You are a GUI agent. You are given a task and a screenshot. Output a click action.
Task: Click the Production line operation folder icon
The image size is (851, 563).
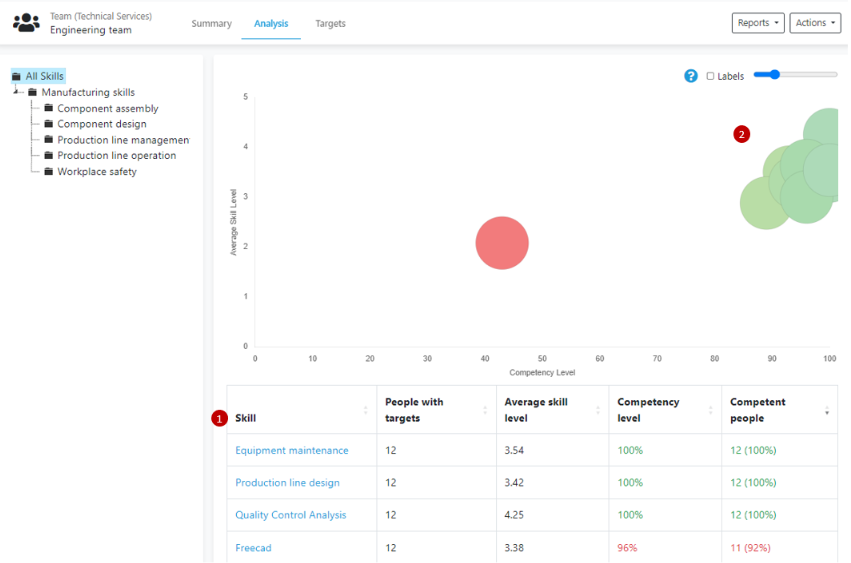point(48,156)
